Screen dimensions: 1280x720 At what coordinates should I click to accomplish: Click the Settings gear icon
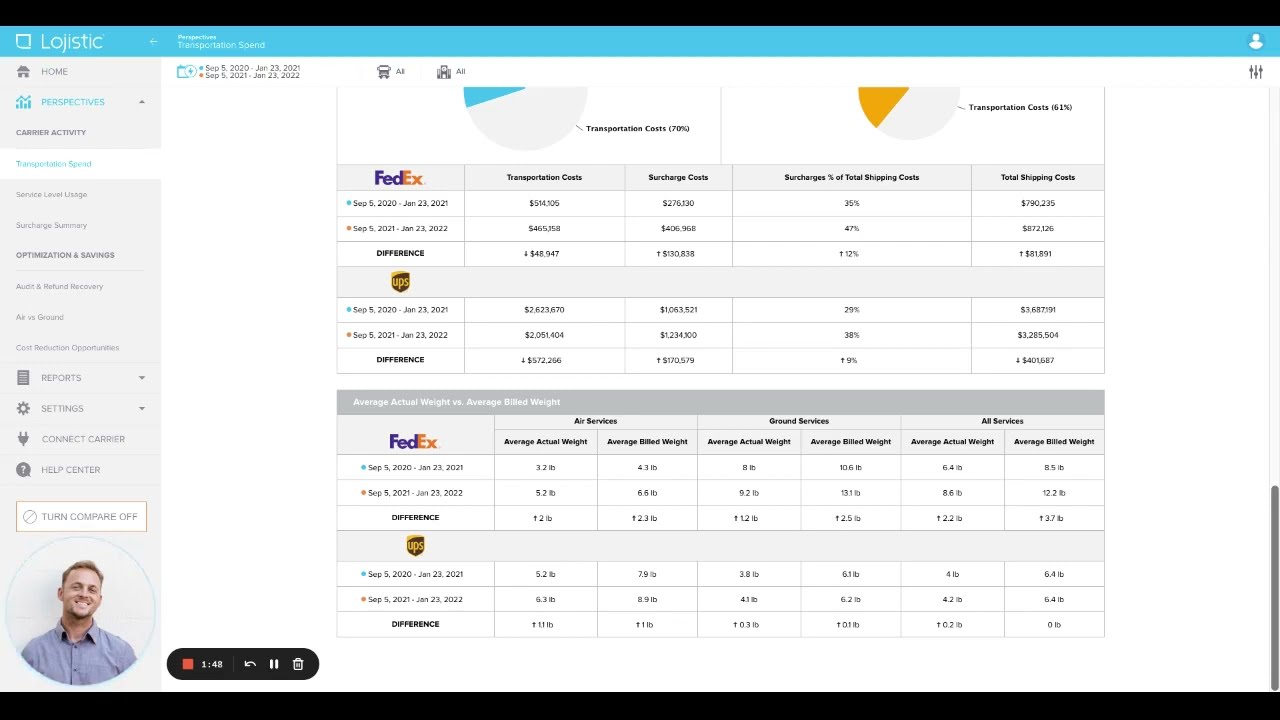23,408
